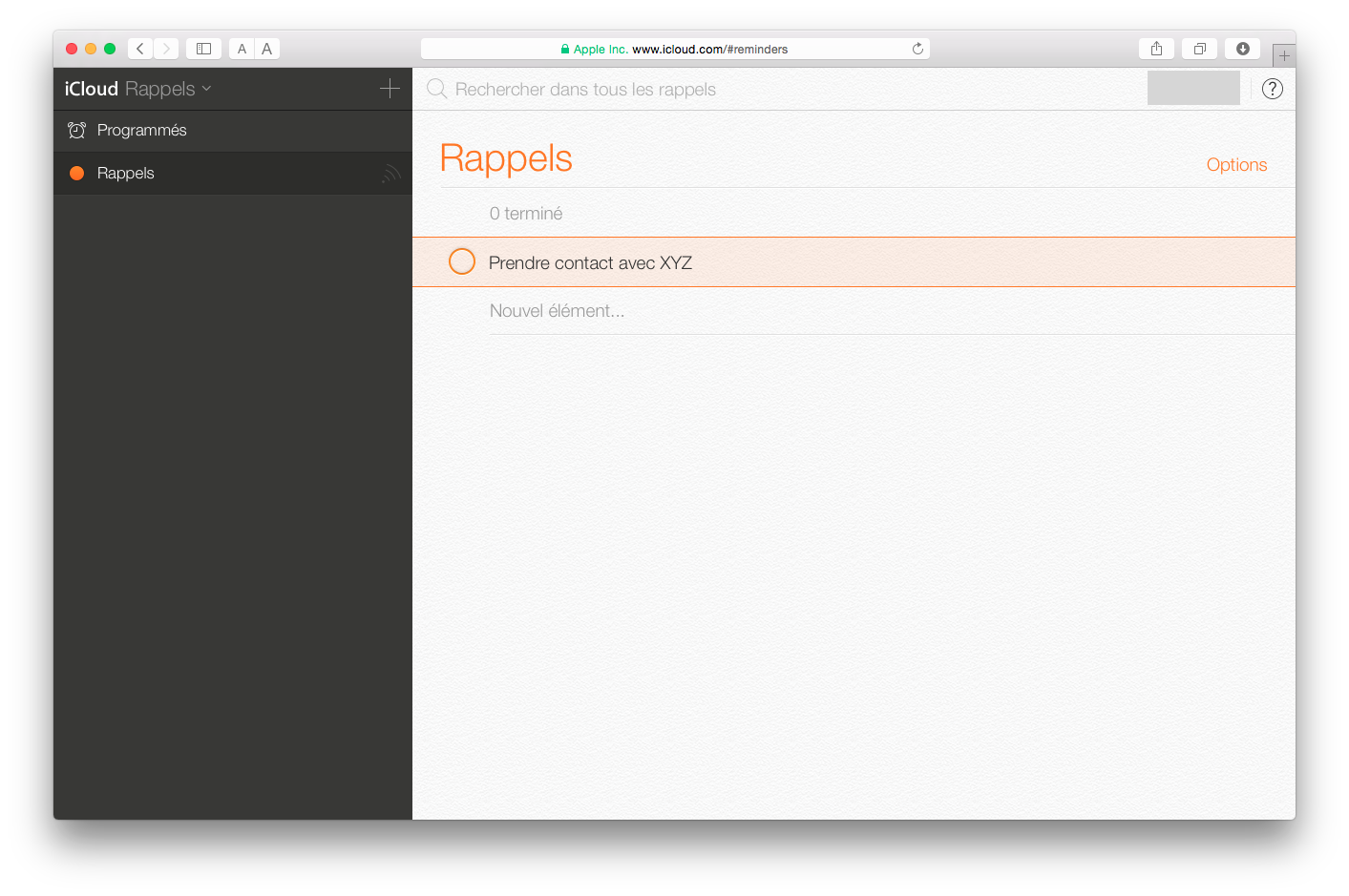
Task: Click the Safari share icon
Action: tap(1156, 49)
